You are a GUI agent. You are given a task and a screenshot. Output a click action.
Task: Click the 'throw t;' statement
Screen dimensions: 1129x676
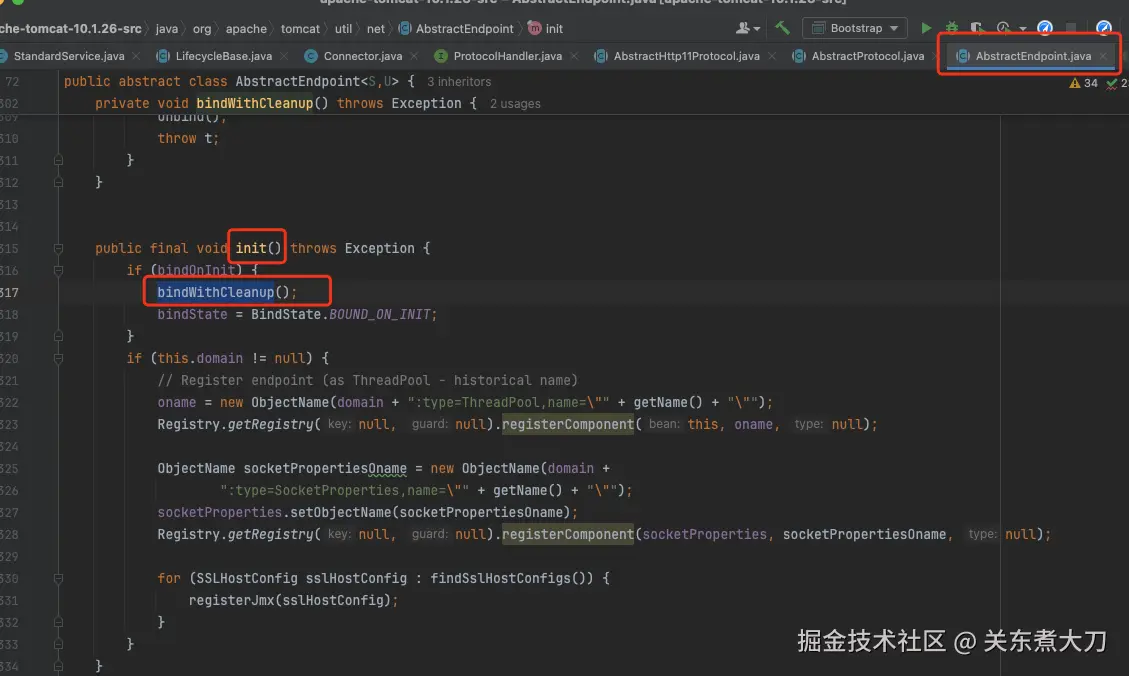coord(188,138)
